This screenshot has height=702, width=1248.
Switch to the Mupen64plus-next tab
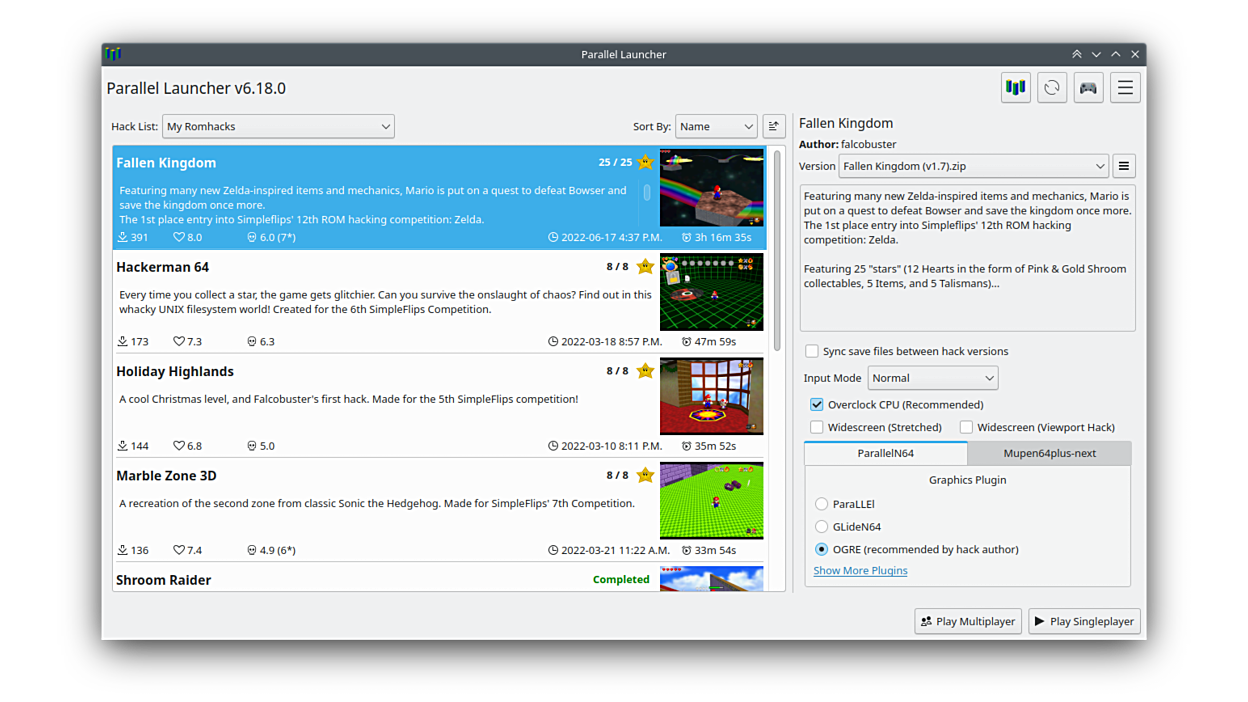[x=1049, y=453]
